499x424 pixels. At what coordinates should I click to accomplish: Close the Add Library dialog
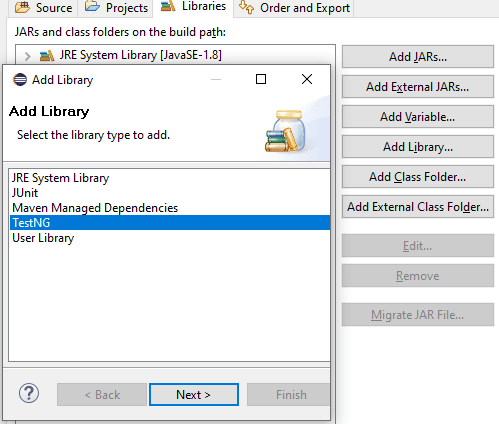pyautogui.click(x=307, y=79)
